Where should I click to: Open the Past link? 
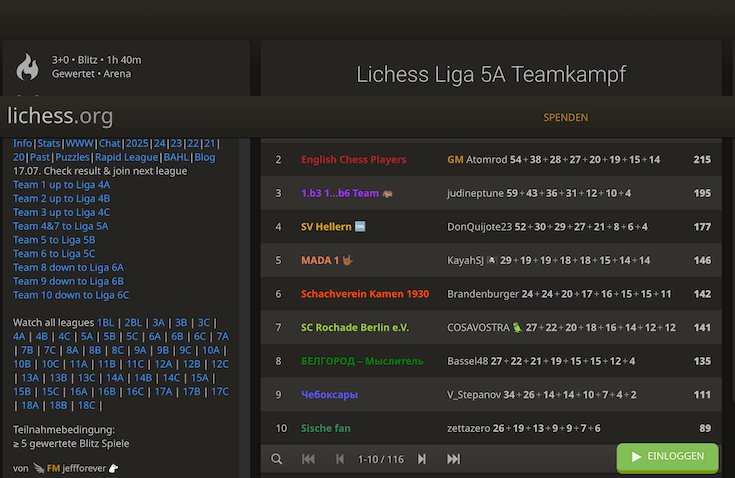[x=40, y=157]
